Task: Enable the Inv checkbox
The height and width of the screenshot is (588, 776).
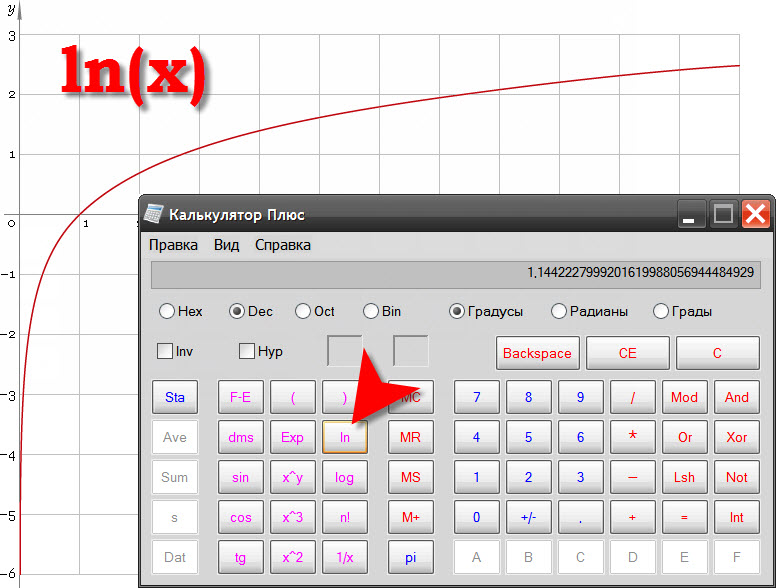Action: [x=166, y=351]
